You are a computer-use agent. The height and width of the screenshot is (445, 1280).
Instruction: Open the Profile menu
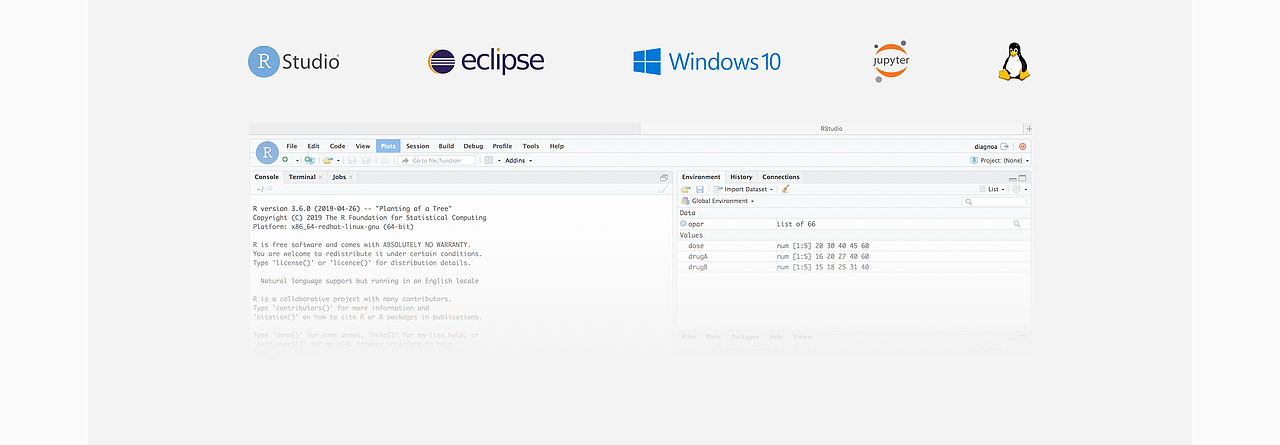click(x=502, y=146)
